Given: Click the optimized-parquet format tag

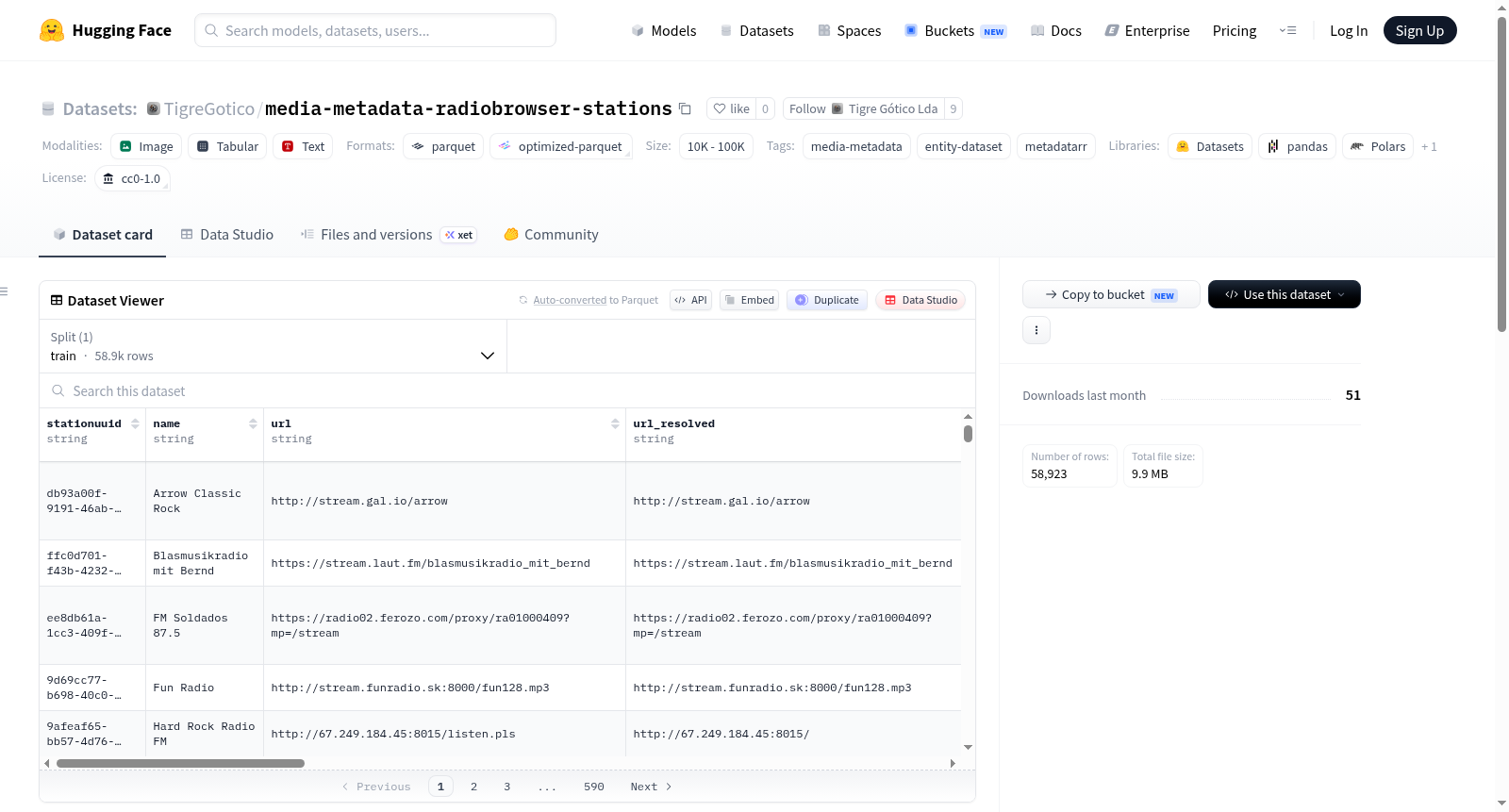Looking at the screenshot, I should click(560, 146).
